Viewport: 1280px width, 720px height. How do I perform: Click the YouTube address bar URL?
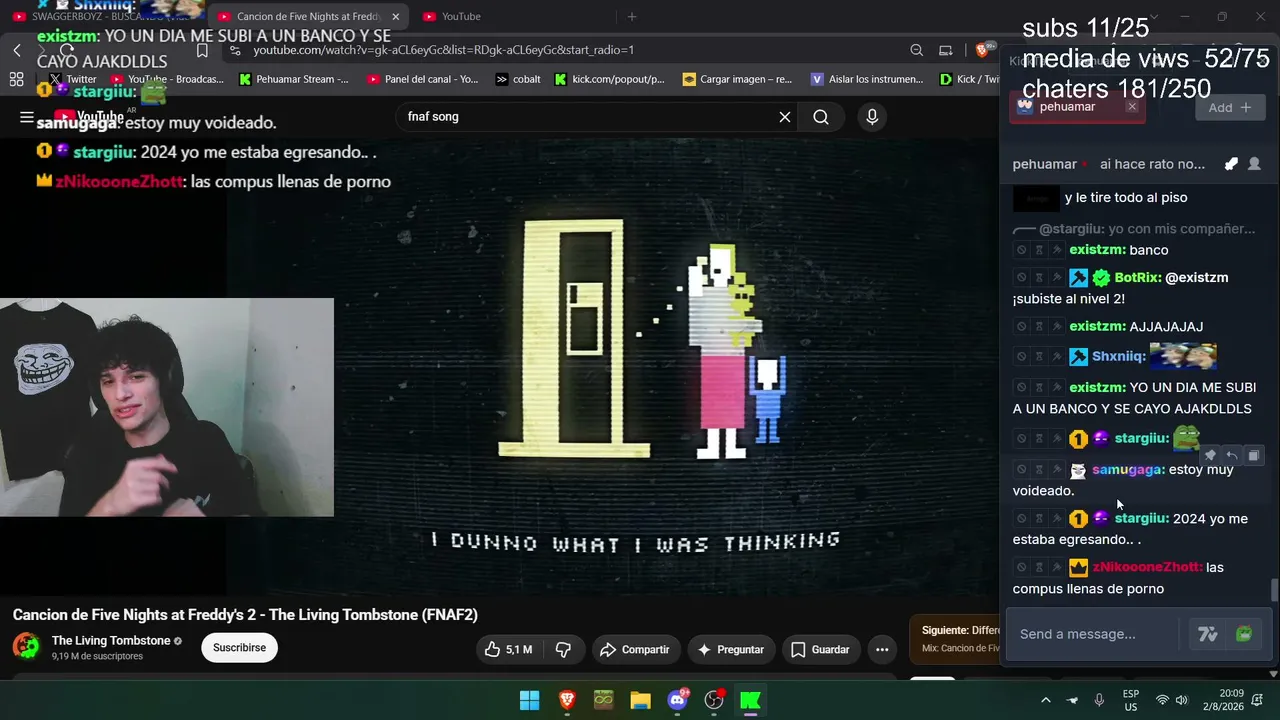tap(444, 50)
